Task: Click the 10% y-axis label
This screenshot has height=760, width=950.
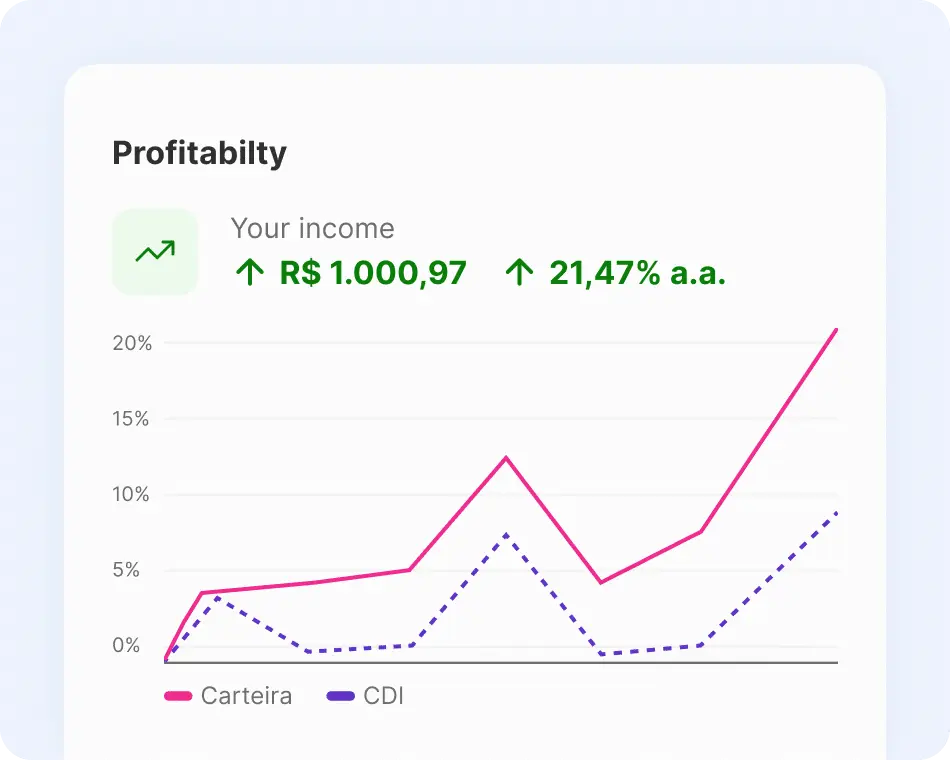Action: pos(131,495)
